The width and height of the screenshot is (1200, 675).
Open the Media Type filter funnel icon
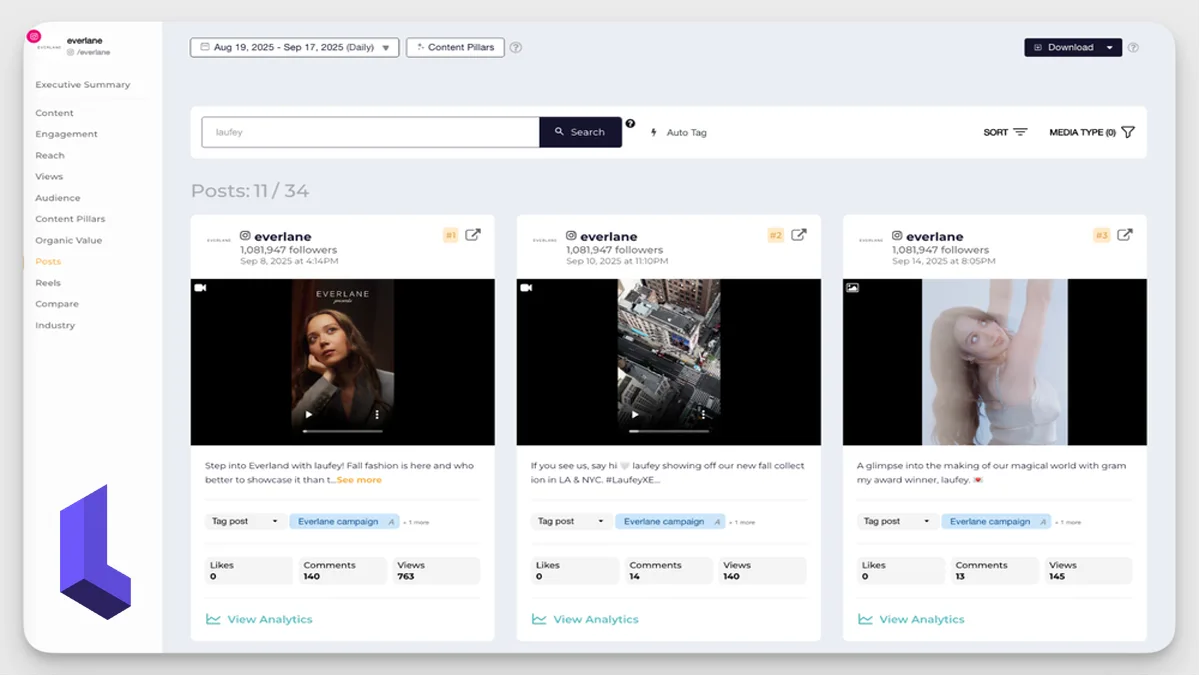[1128, 131]
